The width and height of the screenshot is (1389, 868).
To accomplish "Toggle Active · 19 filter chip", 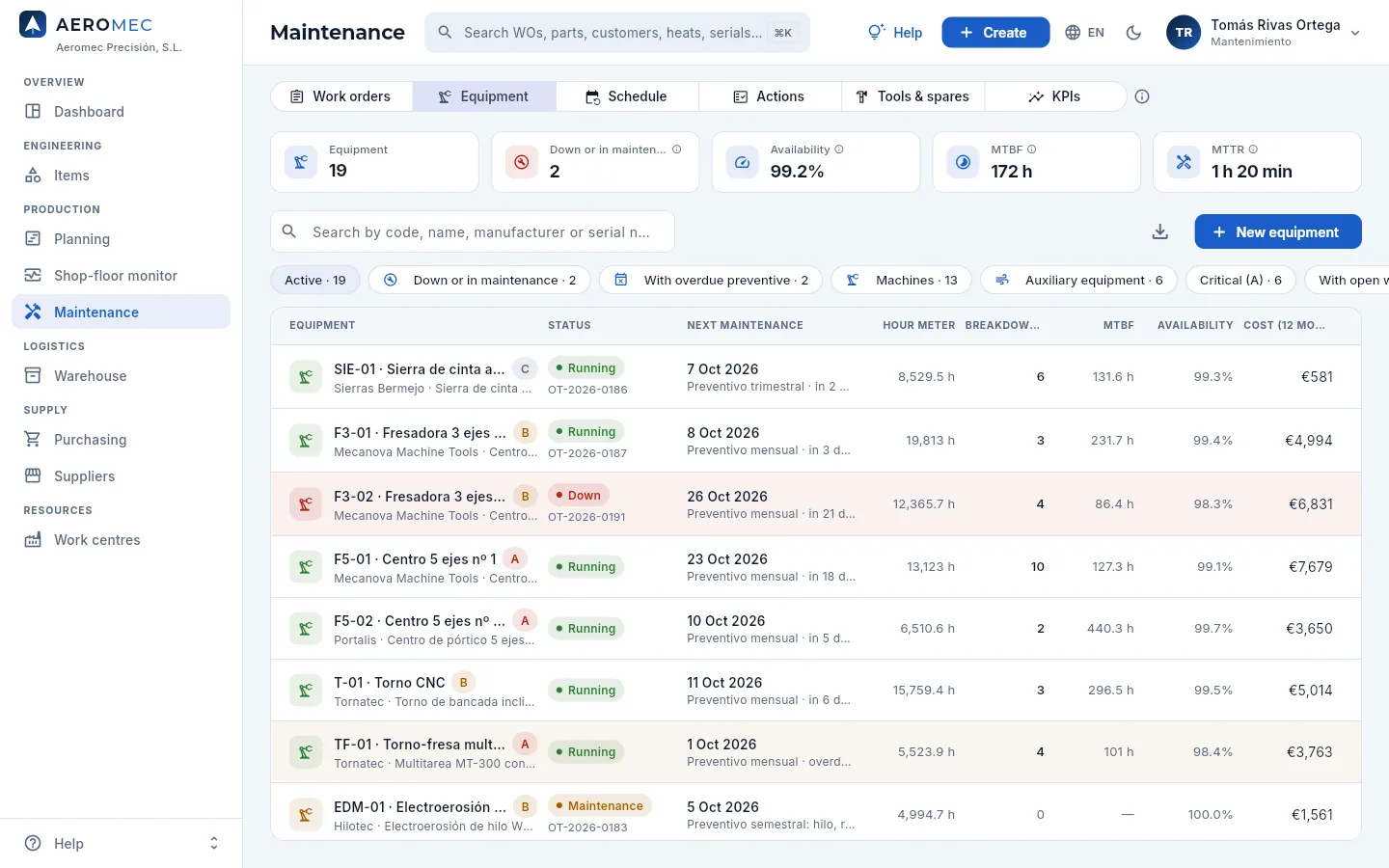I will point(315,280).
